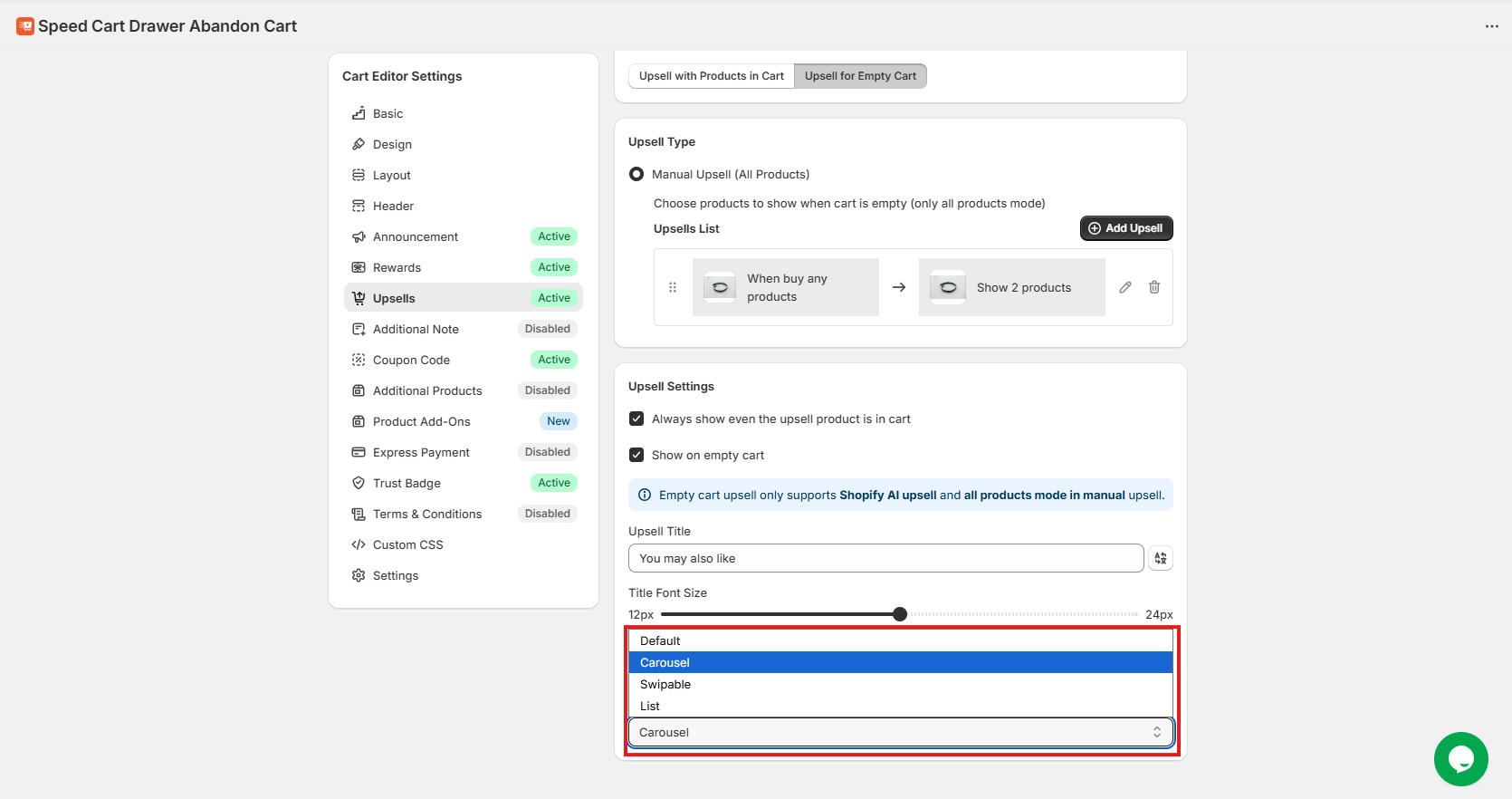
Task: Toggle the Show on empty cart checkbox
Action: click(636, 455)
